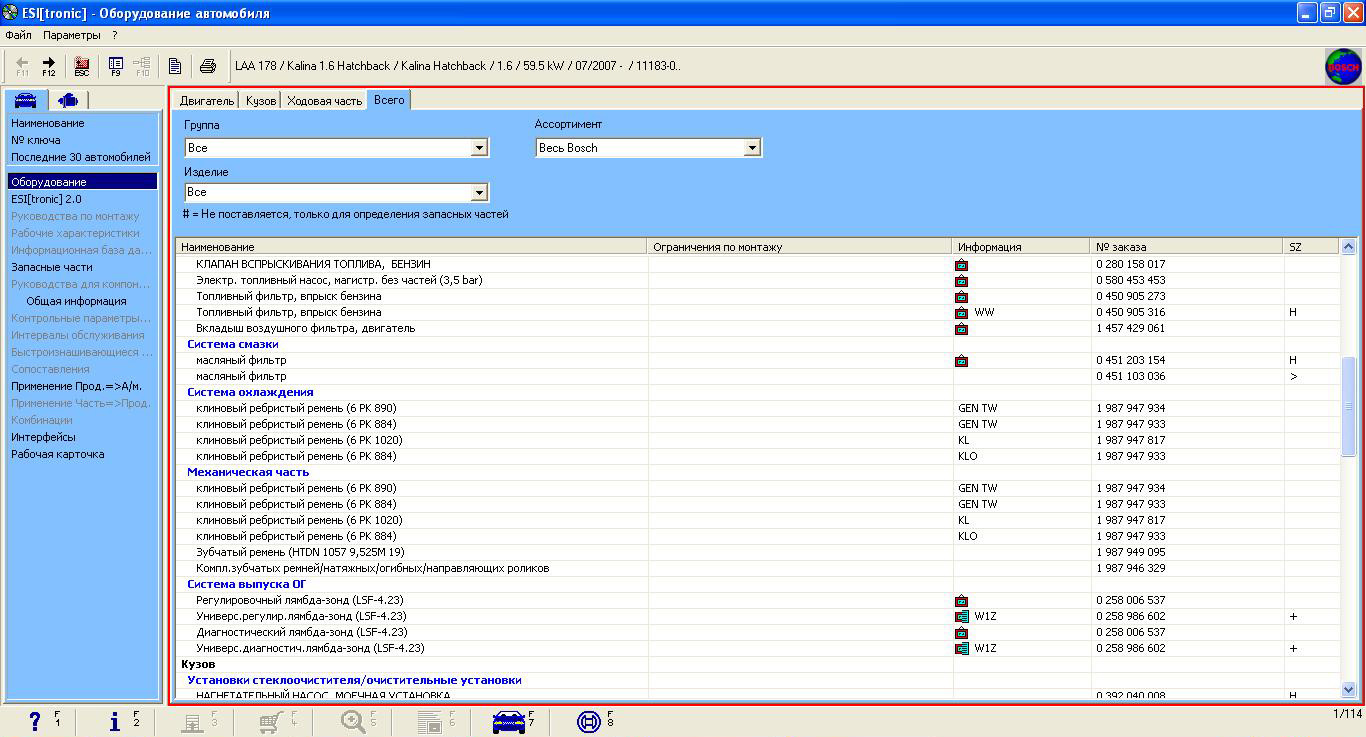Click the № заказа column header
This screenshot has height=737, width=1366.
1187,247
